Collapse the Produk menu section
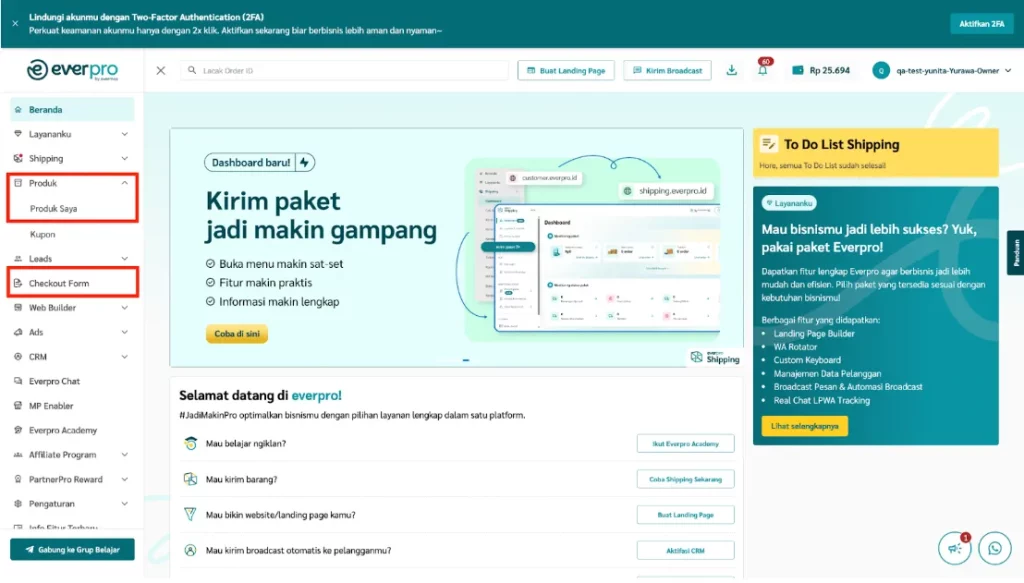Screen dimensions: 1024x583 click(124, 183)
